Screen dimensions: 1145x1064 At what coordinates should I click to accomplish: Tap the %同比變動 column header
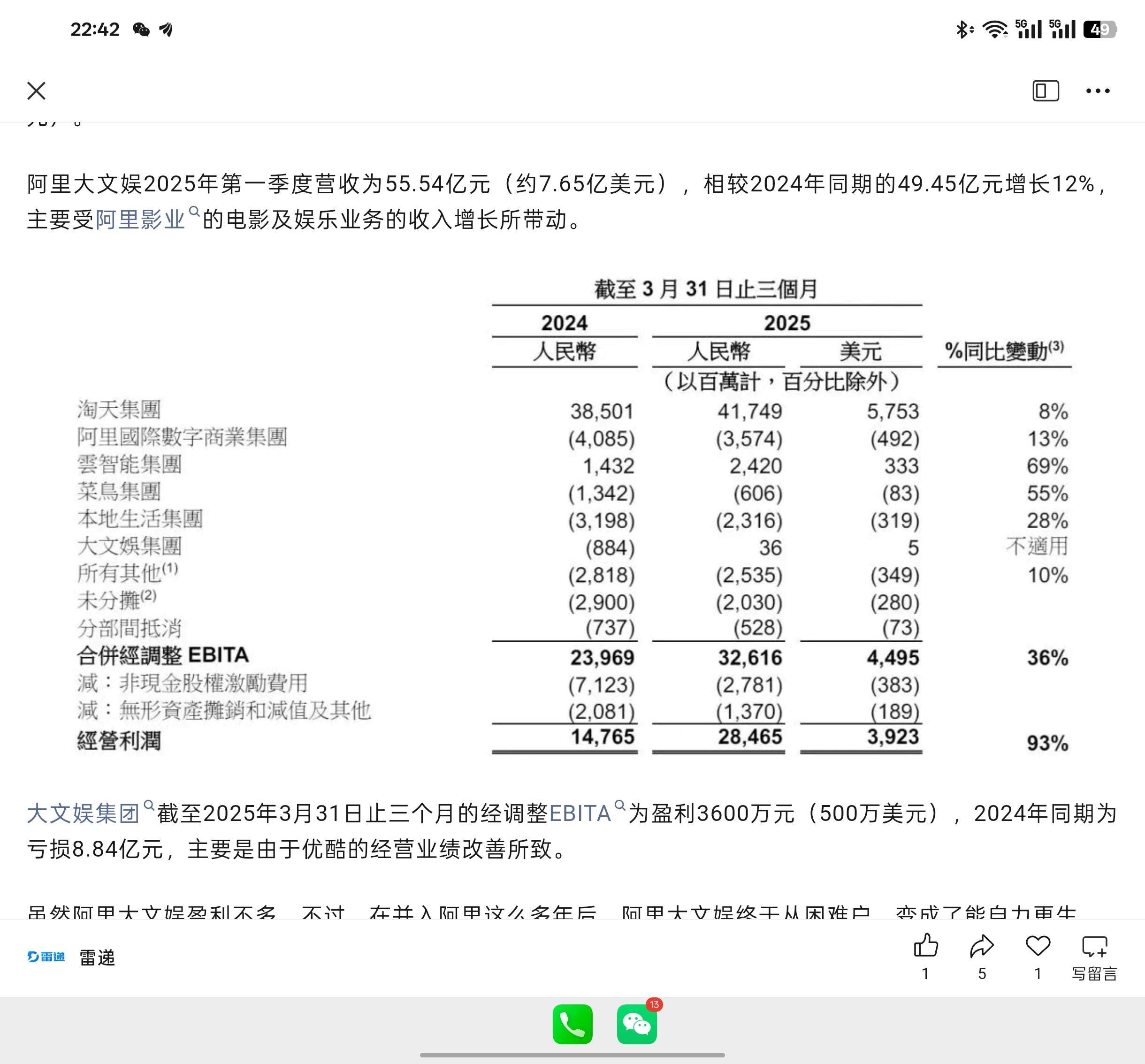coord(1005,350)
